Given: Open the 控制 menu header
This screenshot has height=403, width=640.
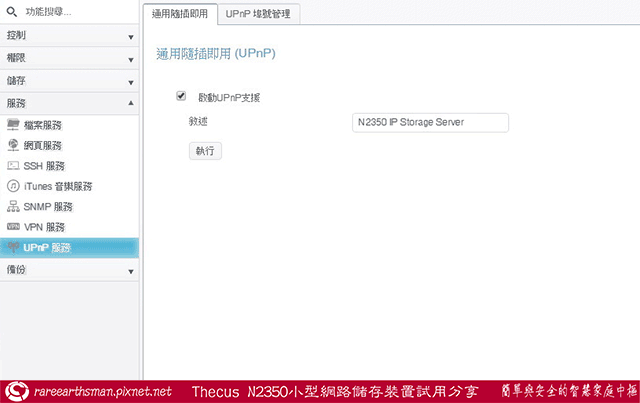Looking at the screenshot, I should coord(69,36).
